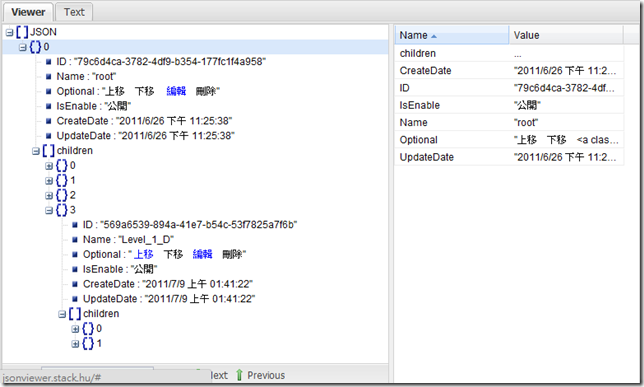Click the array bracket icon of Level_1_D's children

(x=75, y=314)
